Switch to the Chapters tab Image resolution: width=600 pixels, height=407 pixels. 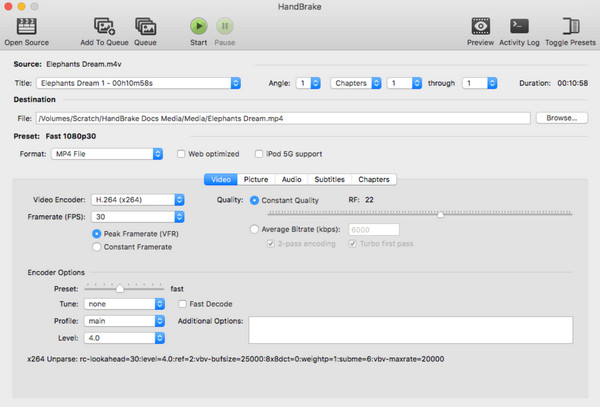click(x=374, y=179)
